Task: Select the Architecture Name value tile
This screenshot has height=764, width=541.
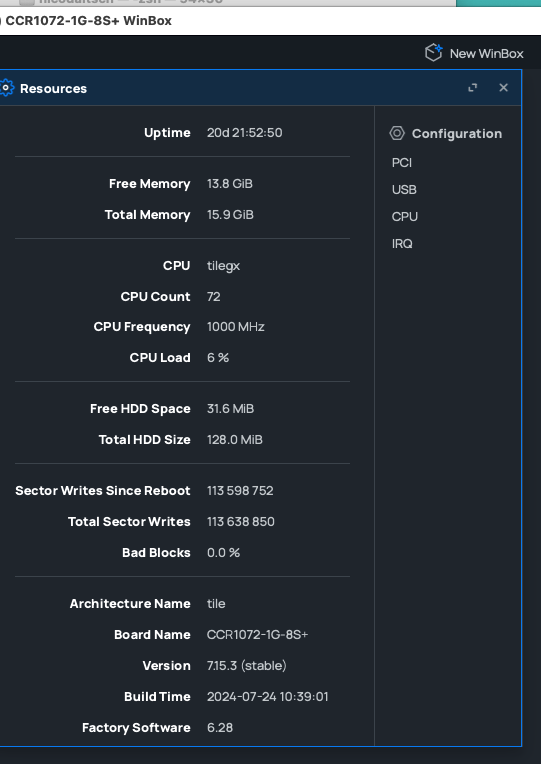Action: (x=216, y=604)
